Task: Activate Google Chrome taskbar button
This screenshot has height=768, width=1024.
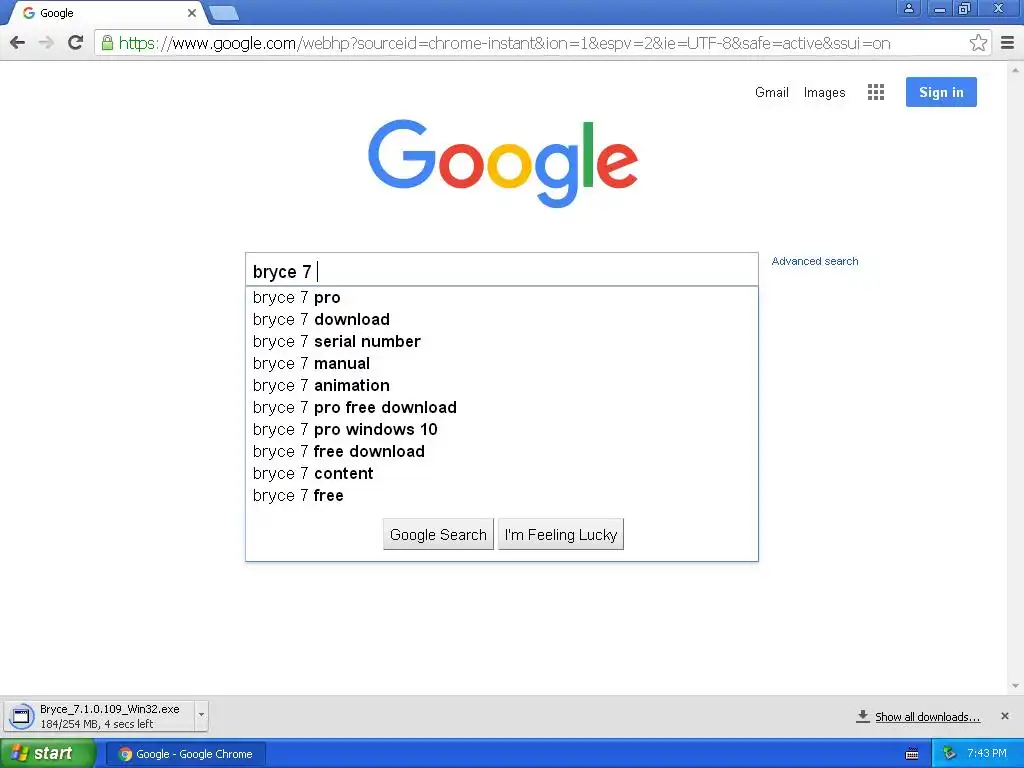Action: 186,754
